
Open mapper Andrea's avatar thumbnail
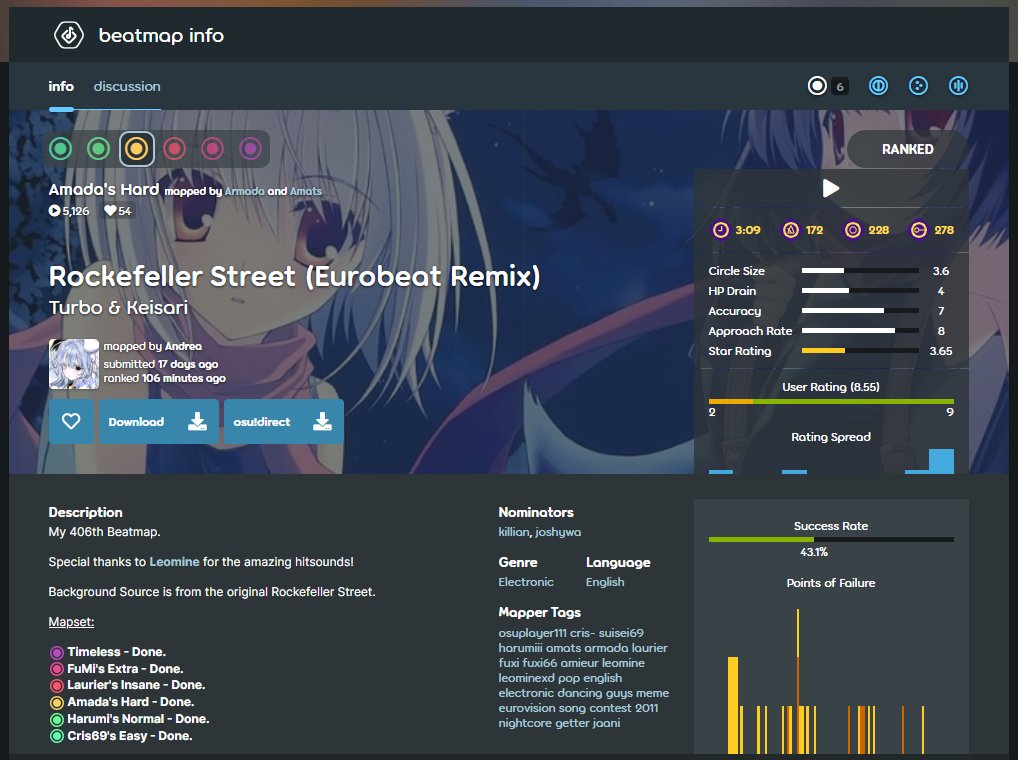[74, 364]
